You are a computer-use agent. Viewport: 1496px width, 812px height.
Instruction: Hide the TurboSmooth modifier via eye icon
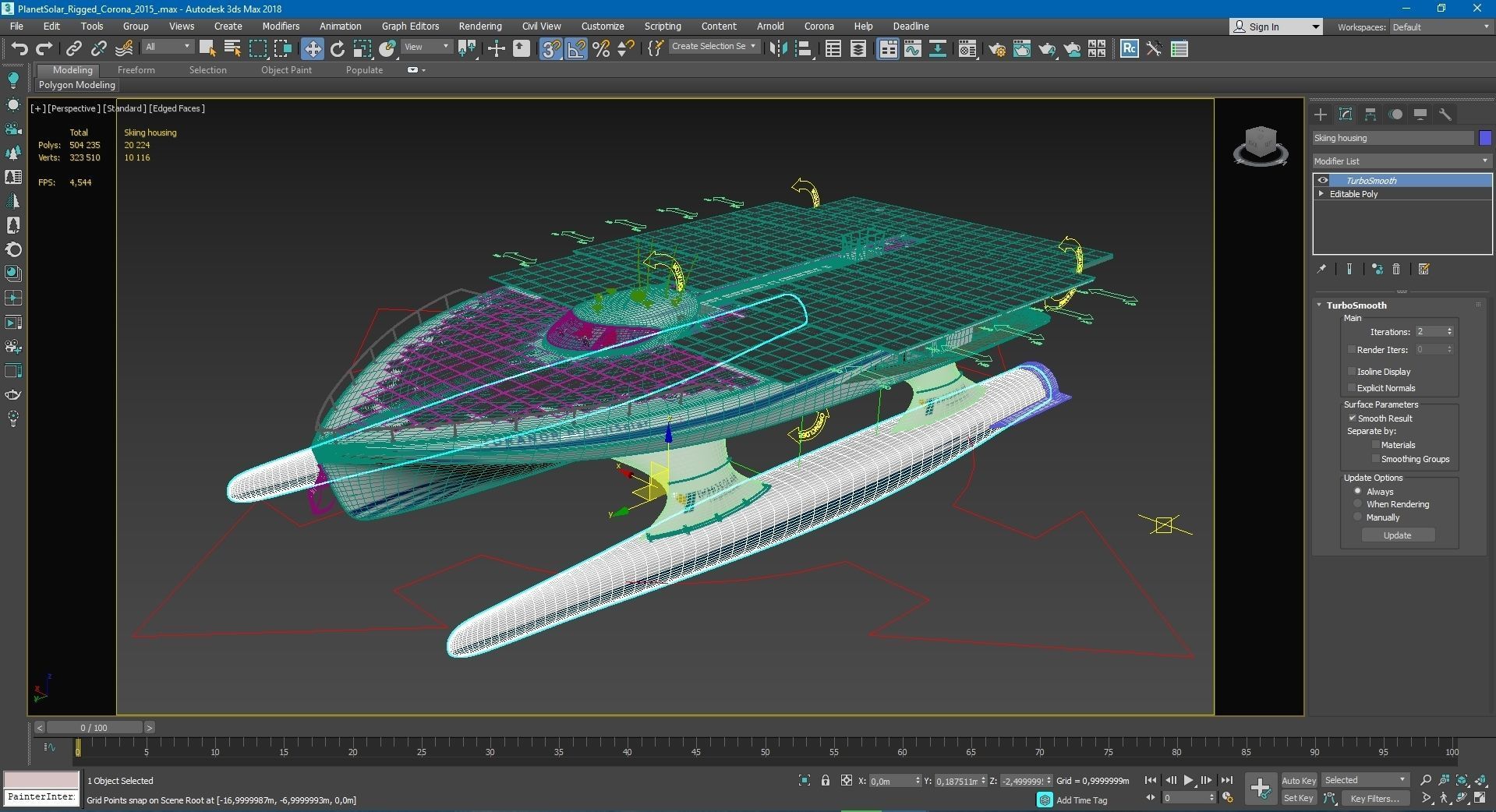click(1323, 181)
